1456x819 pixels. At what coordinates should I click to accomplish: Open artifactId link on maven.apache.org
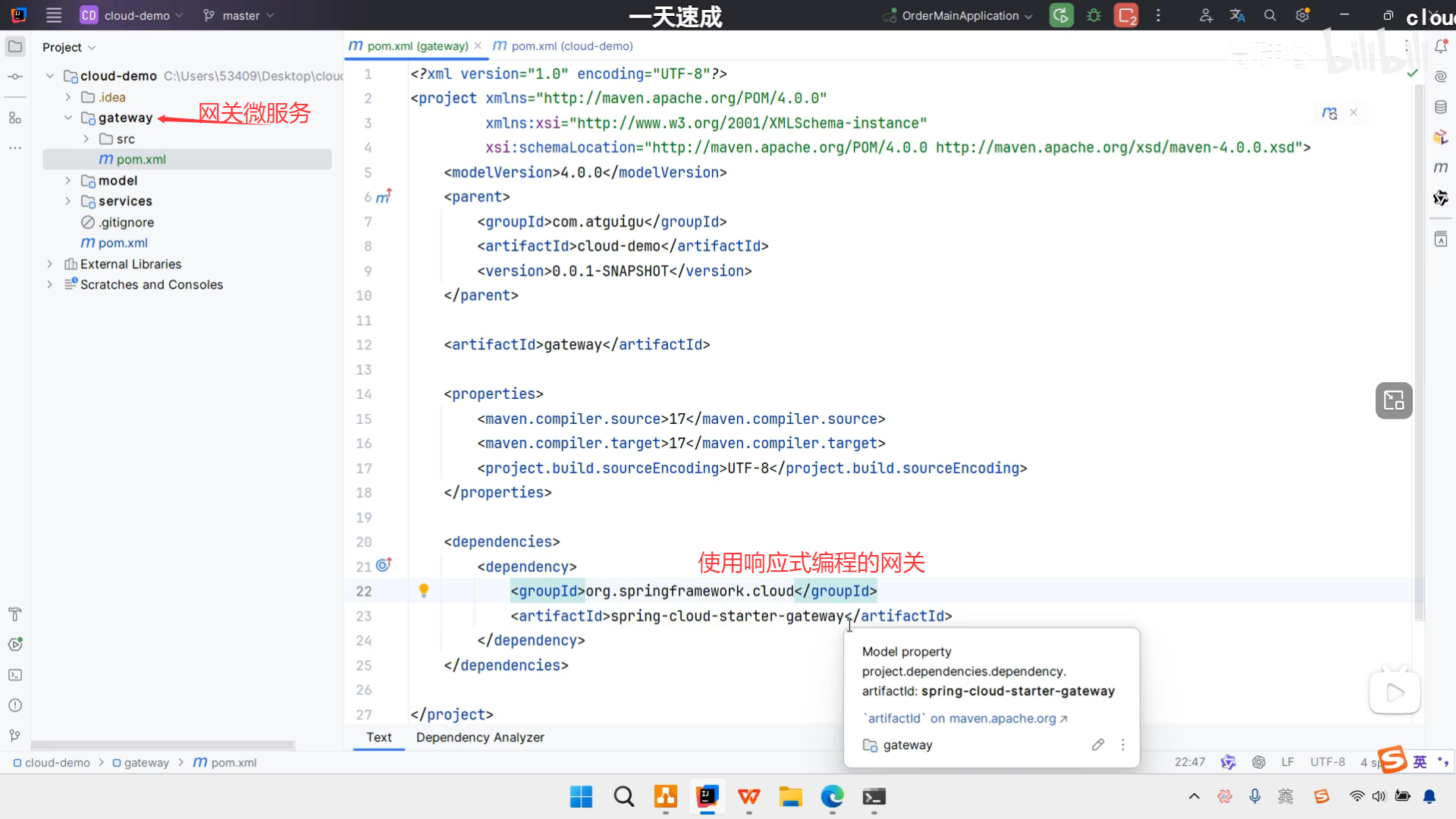(x=965, y=718)
